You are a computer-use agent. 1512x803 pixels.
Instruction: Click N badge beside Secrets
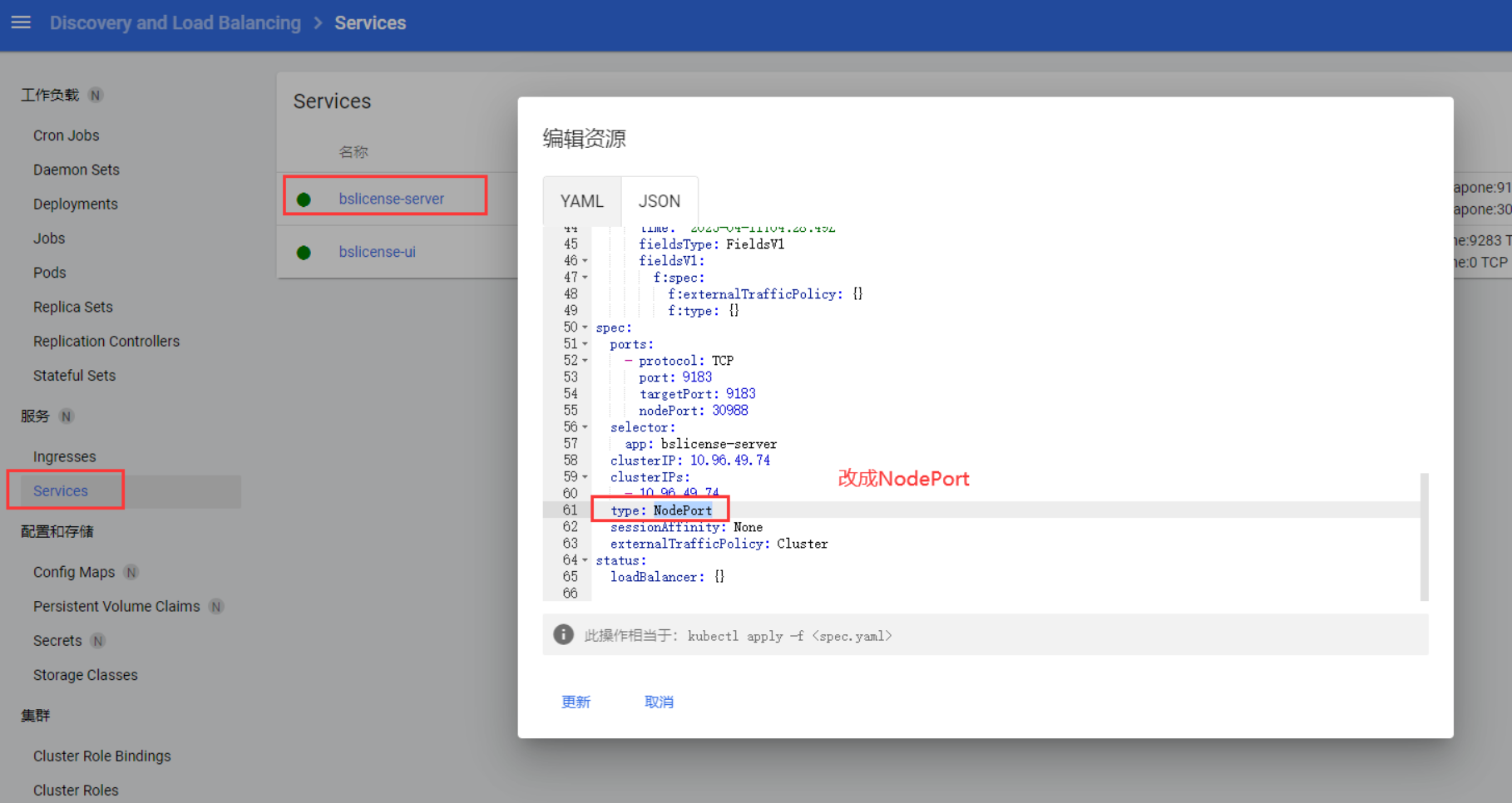pyautogui.click(x=98, y=641)
